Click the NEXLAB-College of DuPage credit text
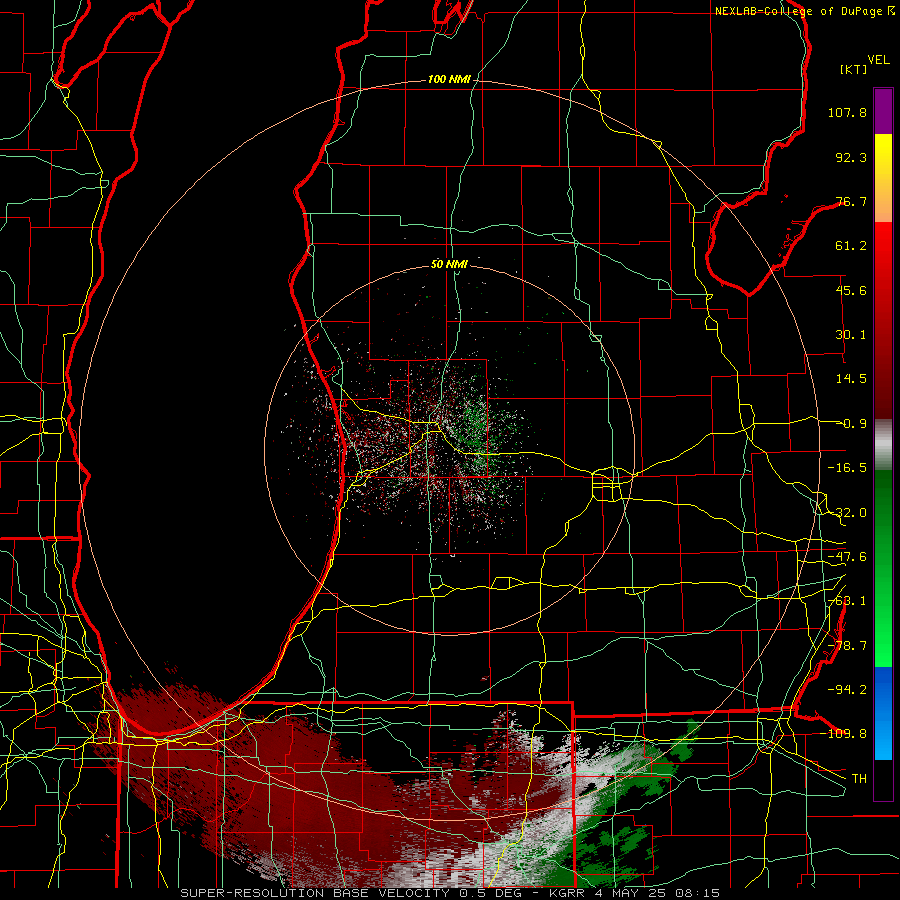 [798, 11]
